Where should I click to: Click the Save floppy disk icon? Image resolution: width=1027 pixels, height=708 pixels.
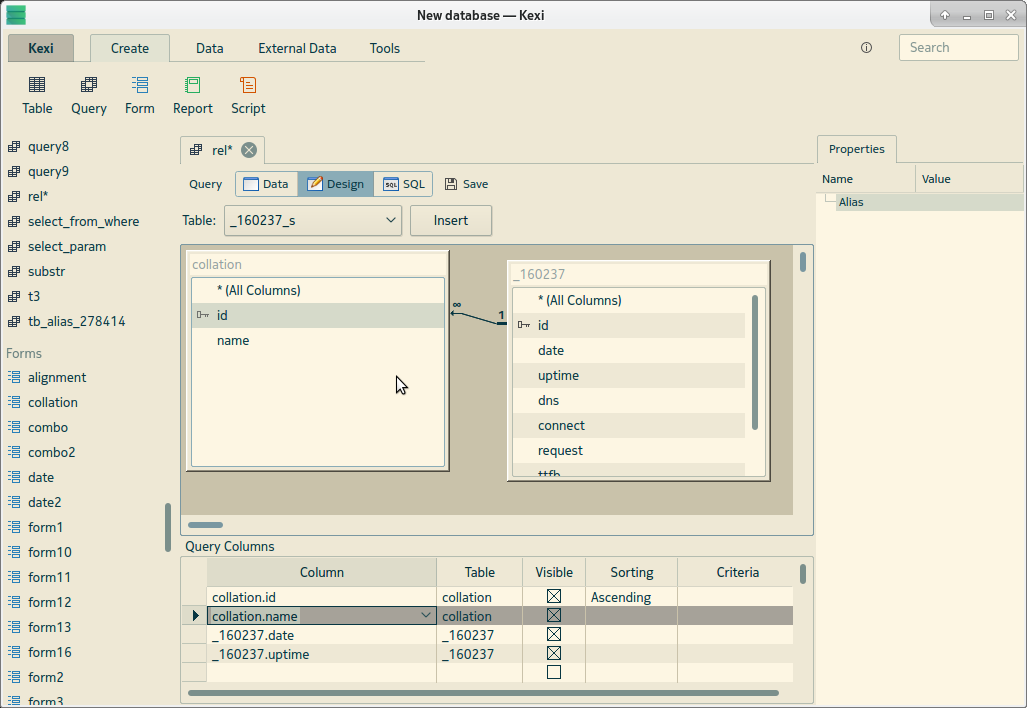(451, 184)
